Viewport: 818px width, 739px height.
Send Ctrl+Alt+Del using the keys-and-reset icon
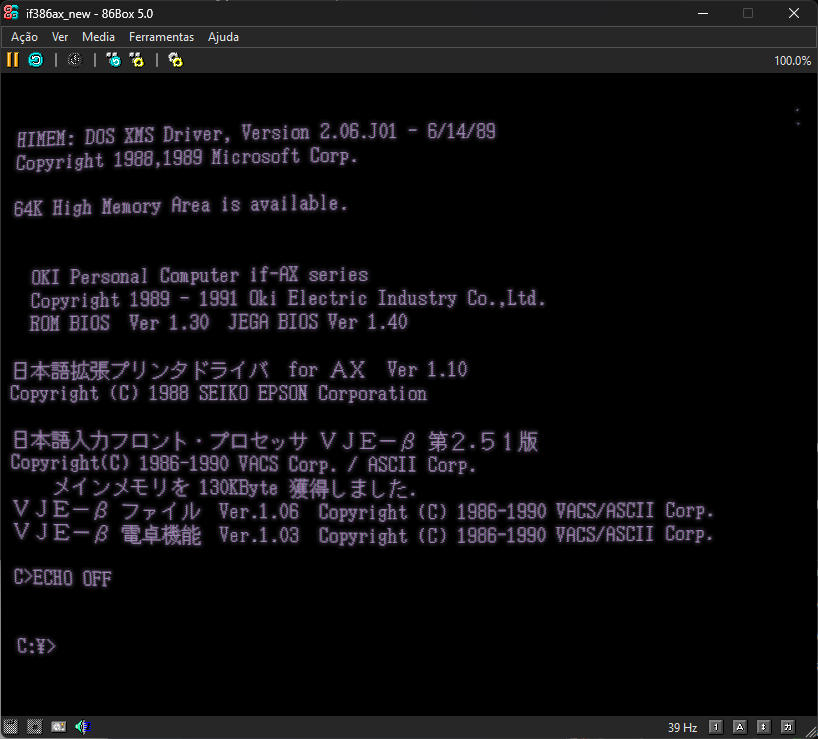click(x=113, y=60)
